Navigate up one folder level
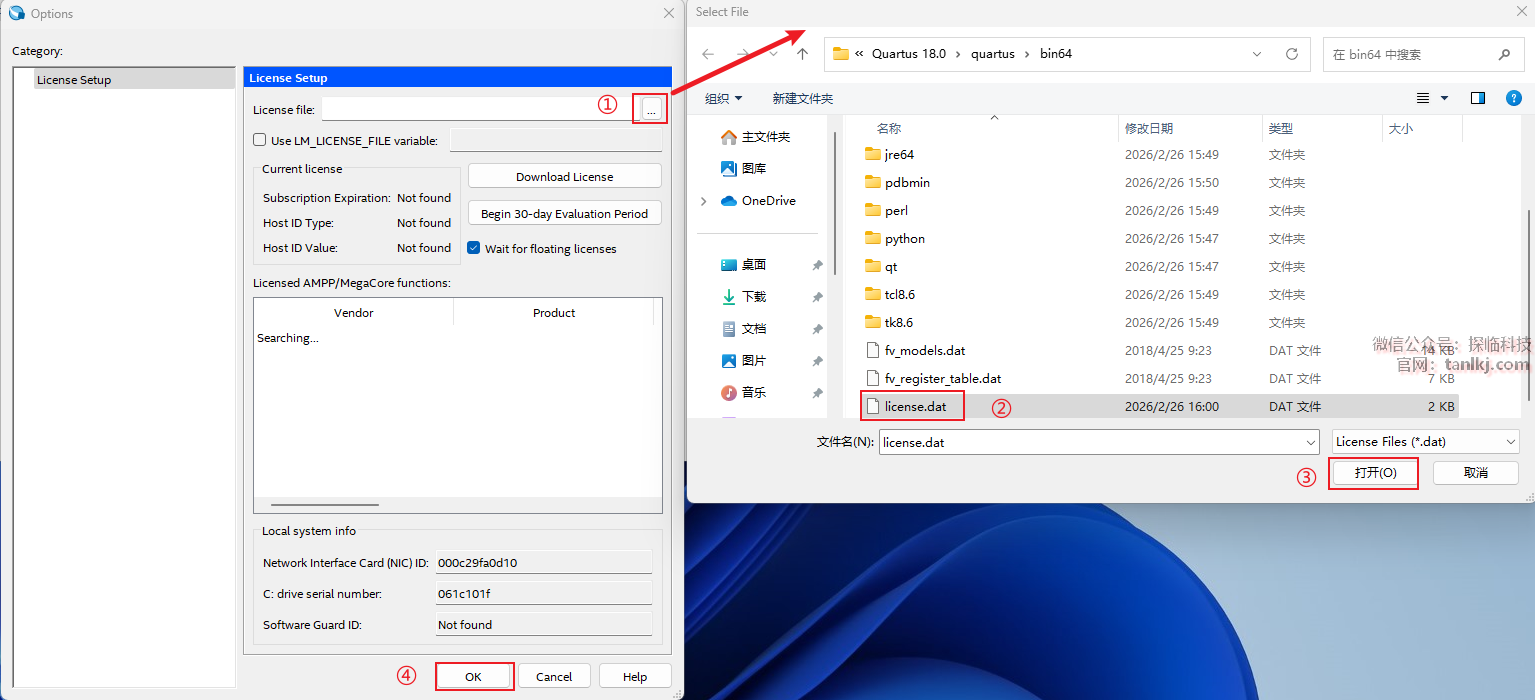The image size is (1535, 700). 802,54
